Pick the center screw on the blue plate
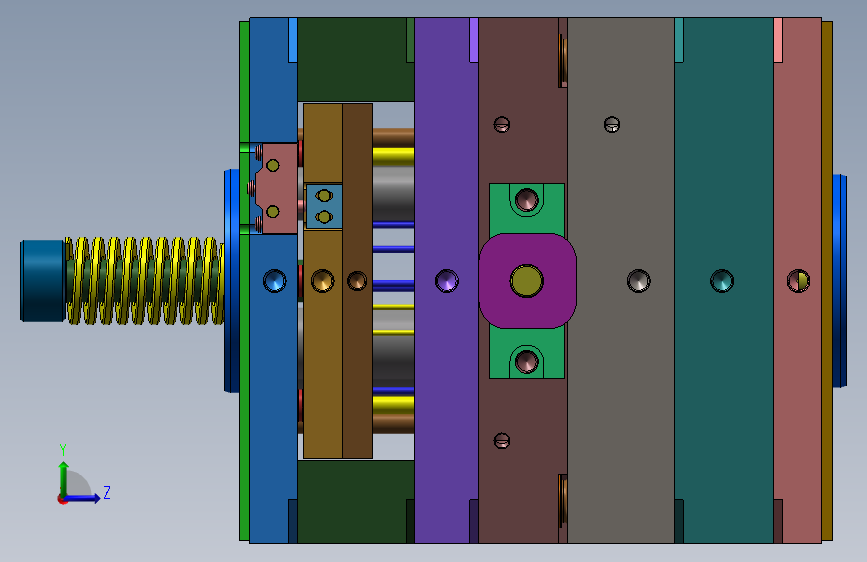The image size is (867, 562). coord(274,281)
